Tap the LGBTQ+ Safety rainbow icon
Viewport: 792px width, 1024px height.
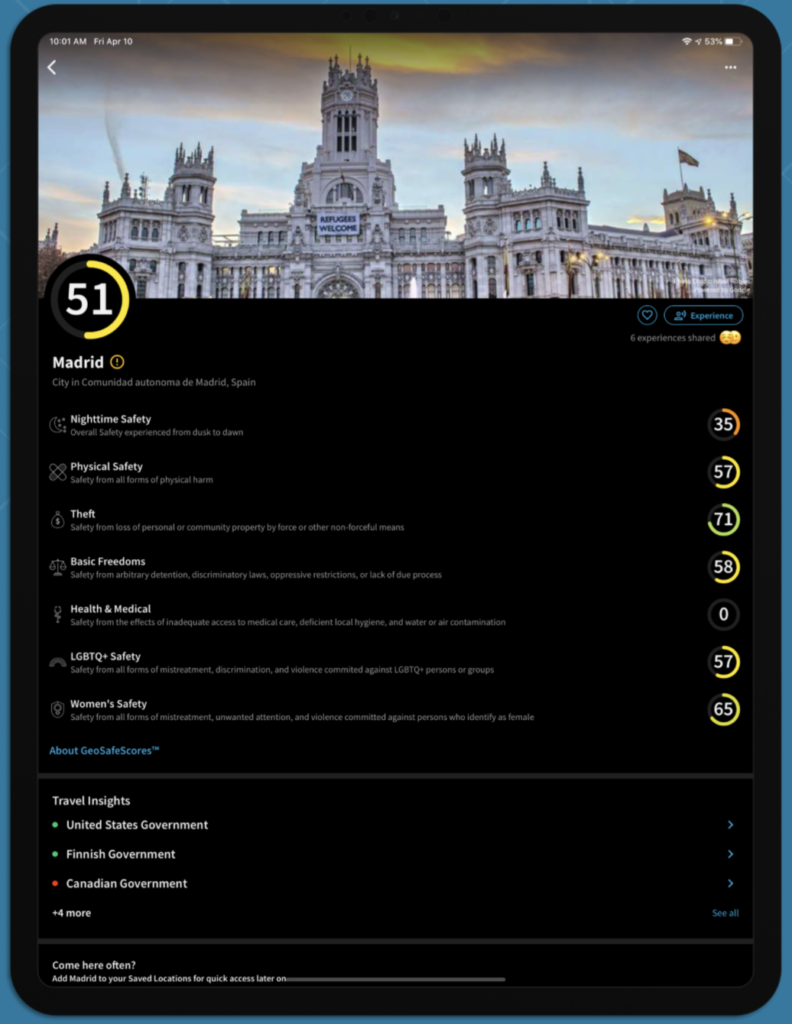[58, 662]
